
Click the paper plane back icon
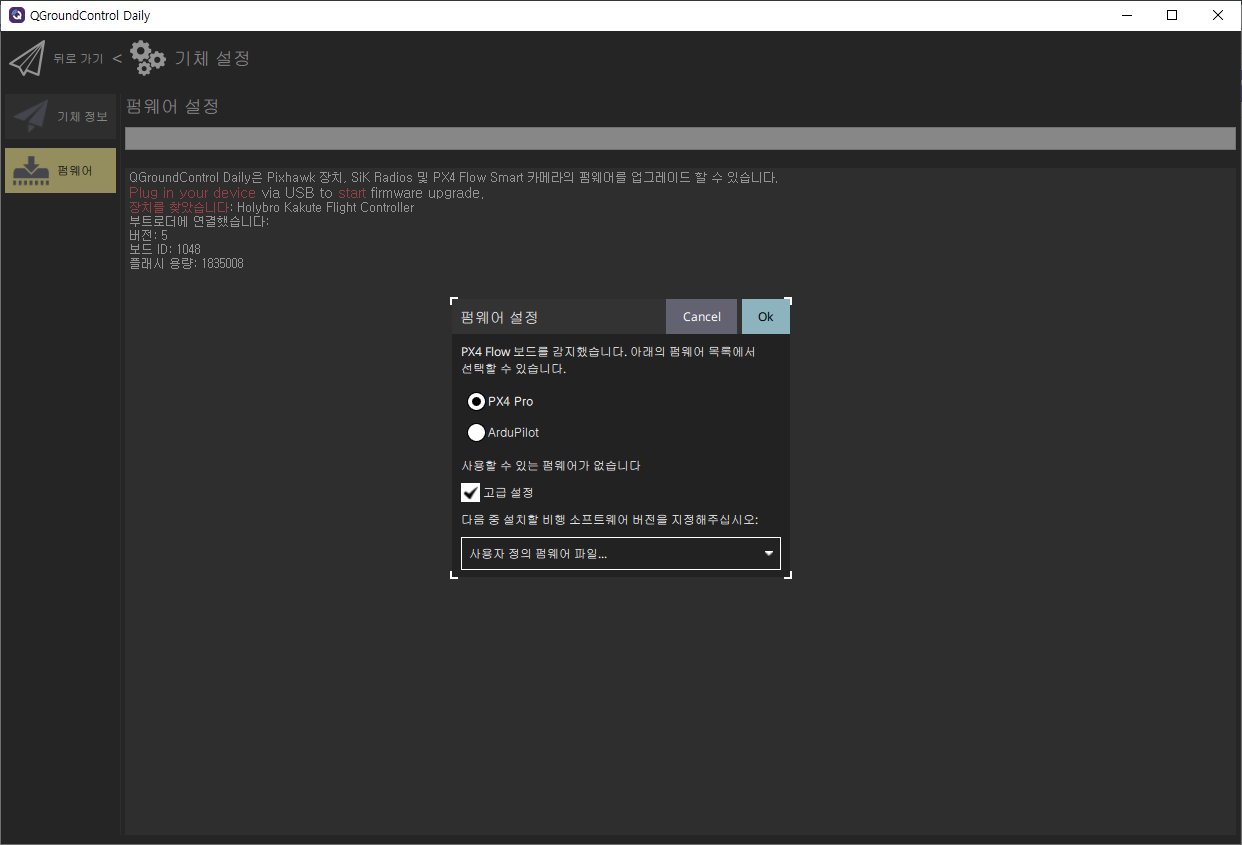[27, 59]
